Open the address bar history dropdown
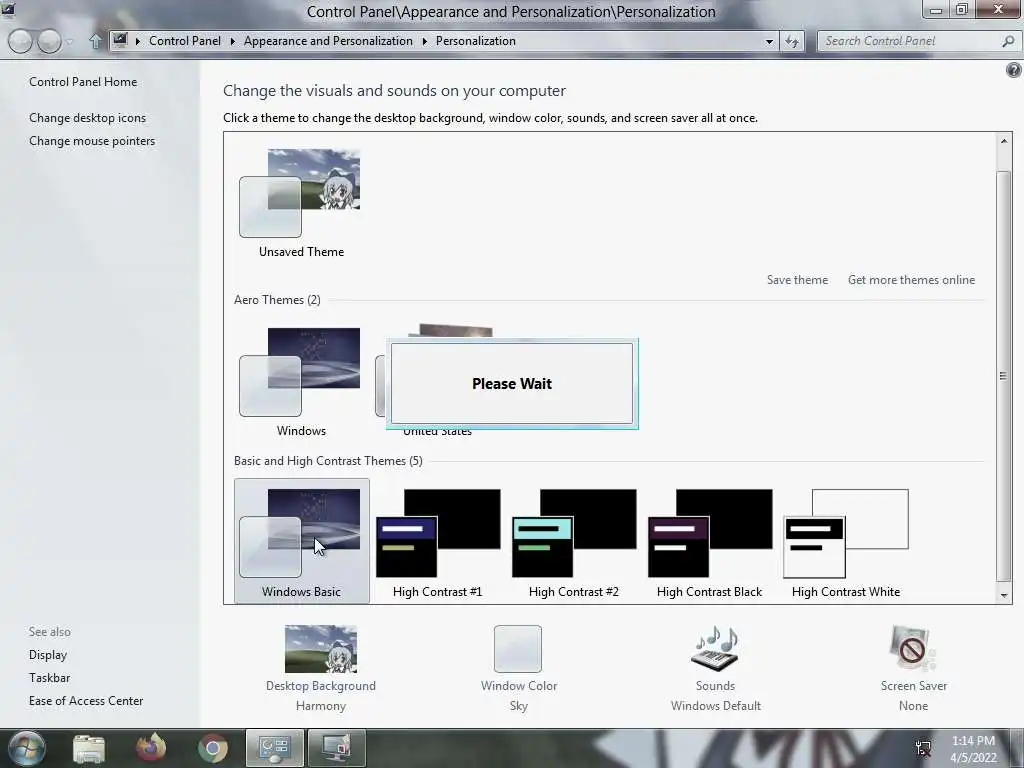Image resolution: width=1024 pixels, height=768 pixels. coord(769,41)
